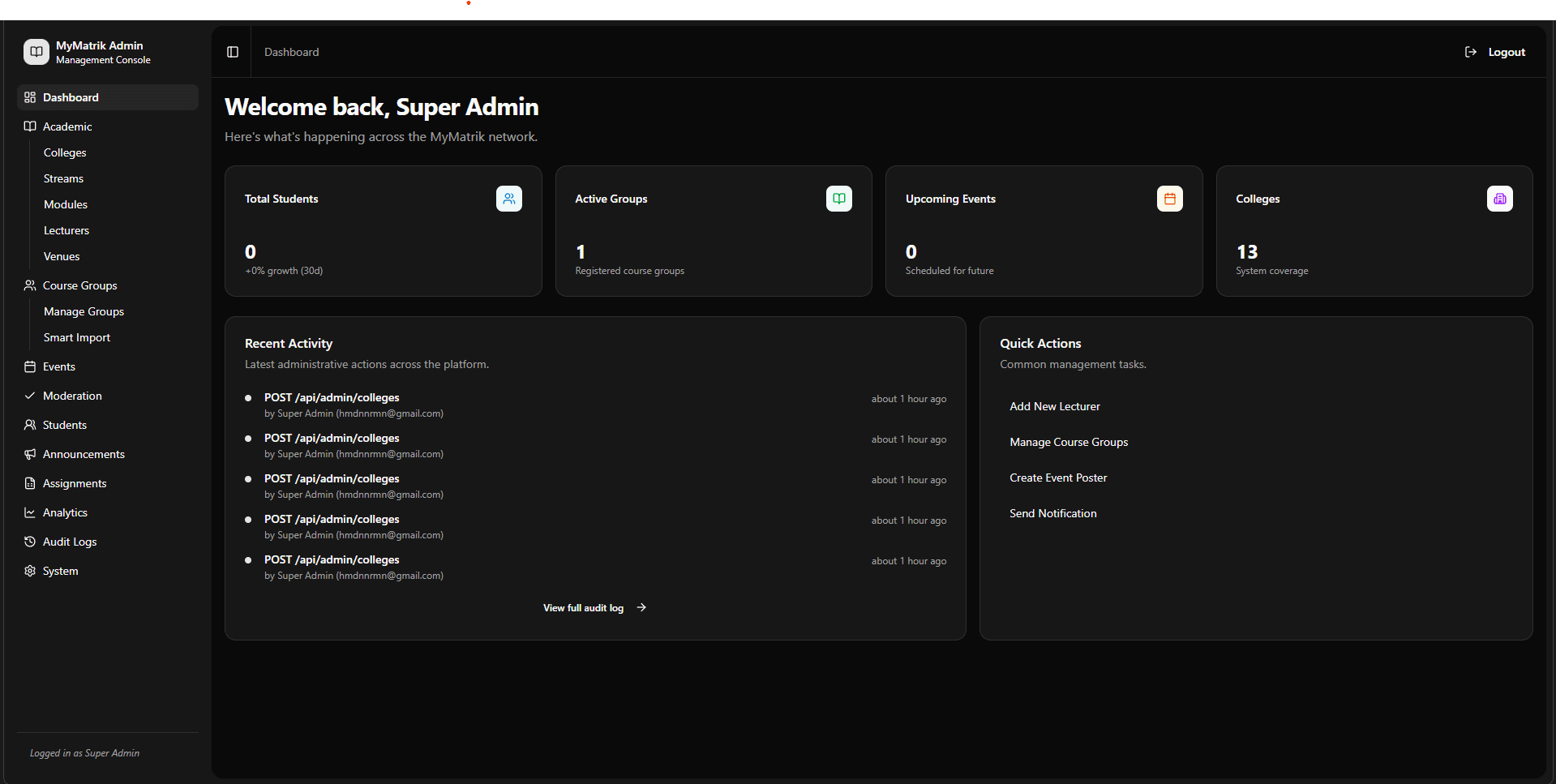Click the Logout arrow icon
Image resolution: width=1556 pixels, height=784 pixels.
pos(1469,51)
